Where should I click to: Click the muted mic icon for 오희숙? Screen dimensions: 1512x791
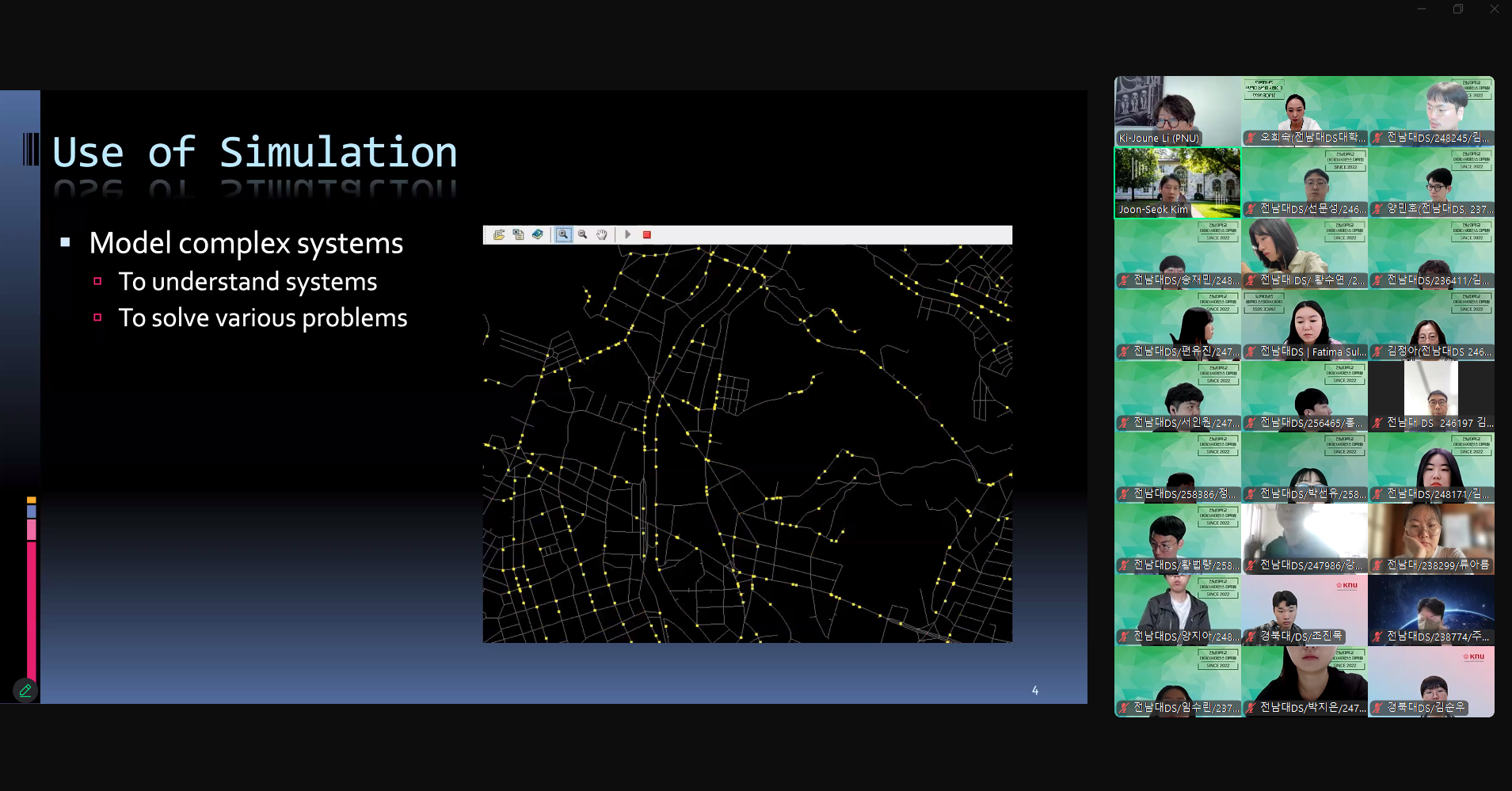(x=1251, y=138)
